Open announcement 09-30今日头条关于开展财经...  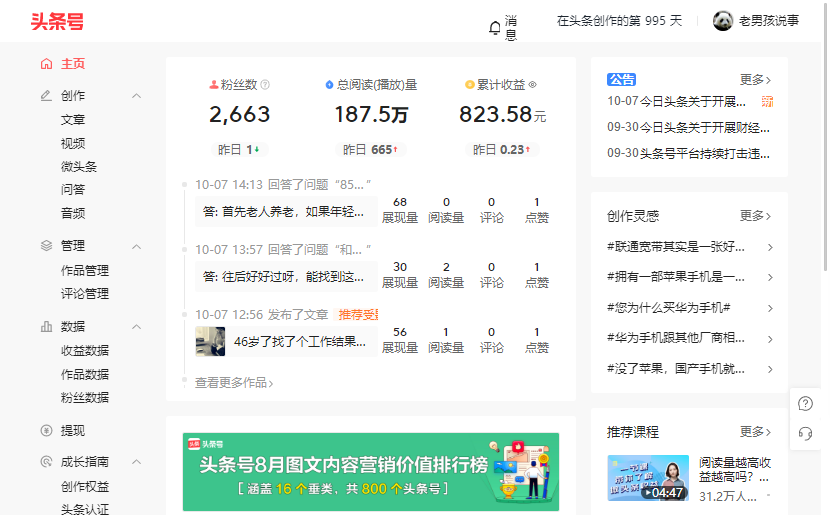pos(688,128)
